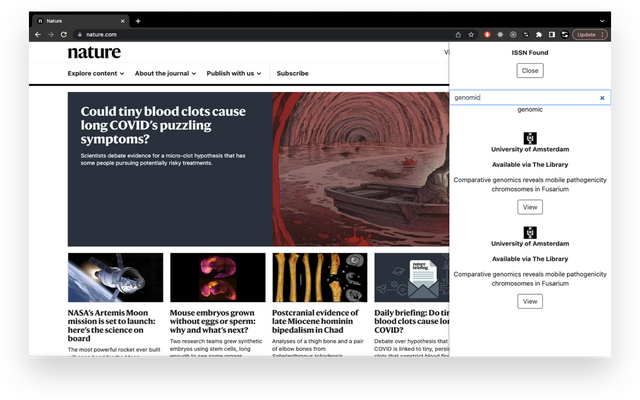
Task: Open the Daily briefing article headline
Action: click(x=411, y=321)
